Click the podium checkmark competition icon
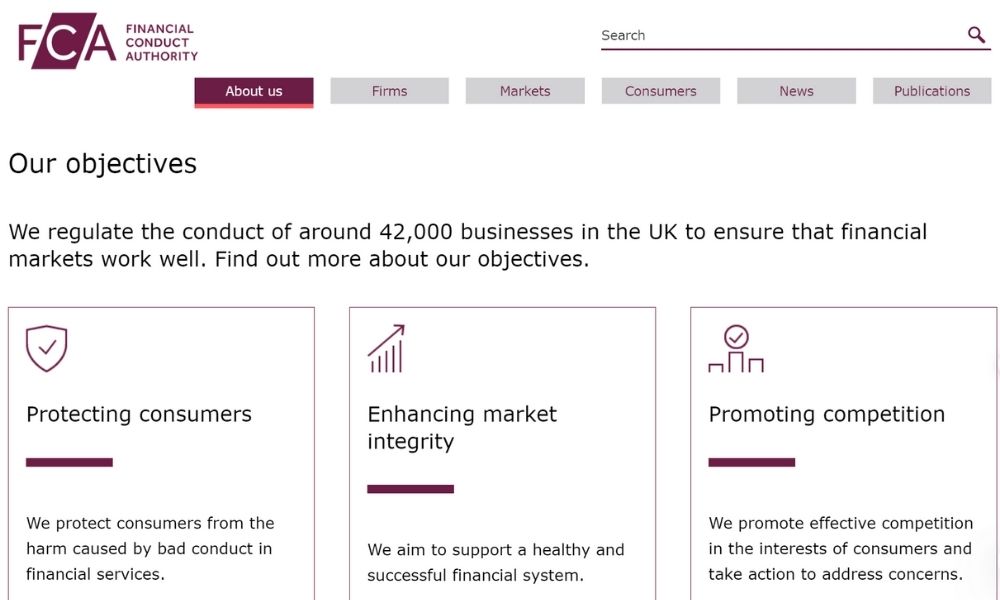Screen dimensions: 1000x600 736,349
